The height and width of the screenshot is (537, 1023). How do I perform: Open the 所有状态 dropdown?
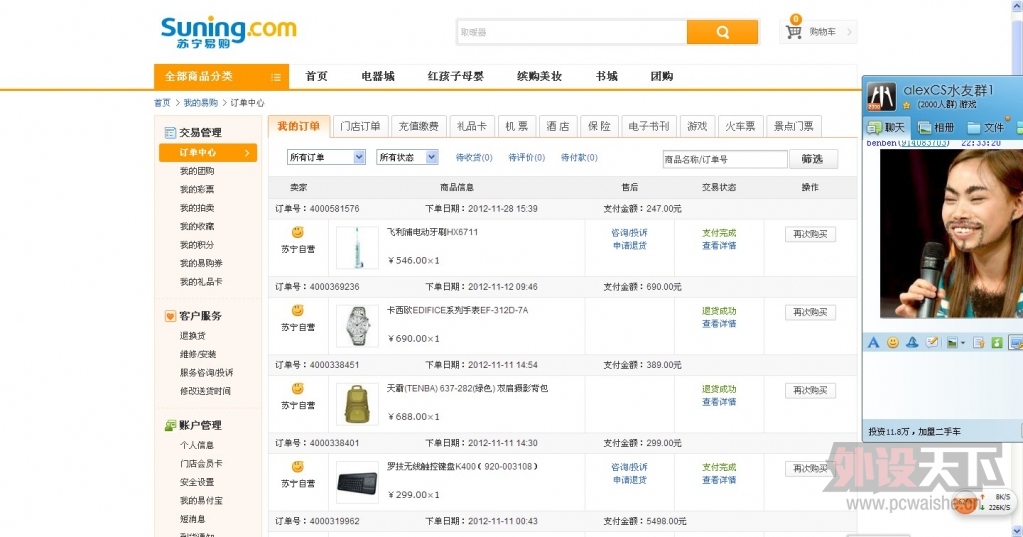[x=407, y=157]
